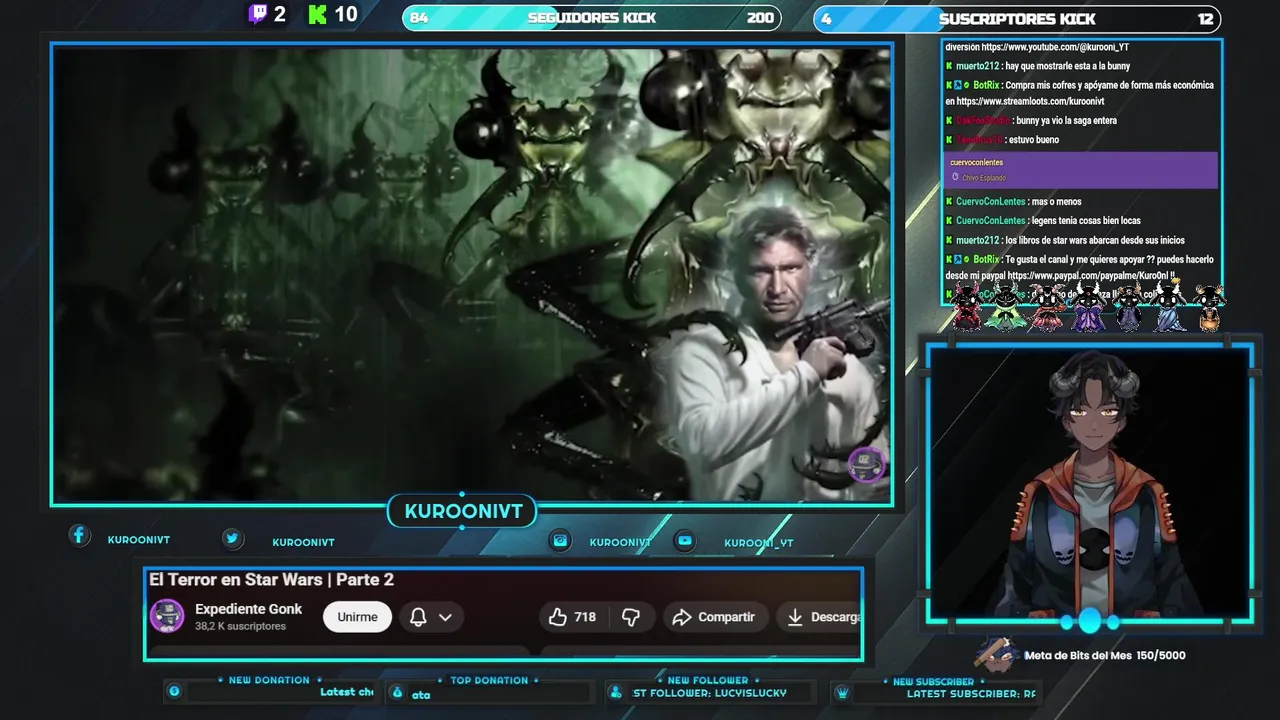Click the KUROONI_YT YouTube handle label

tap(759, 543)
